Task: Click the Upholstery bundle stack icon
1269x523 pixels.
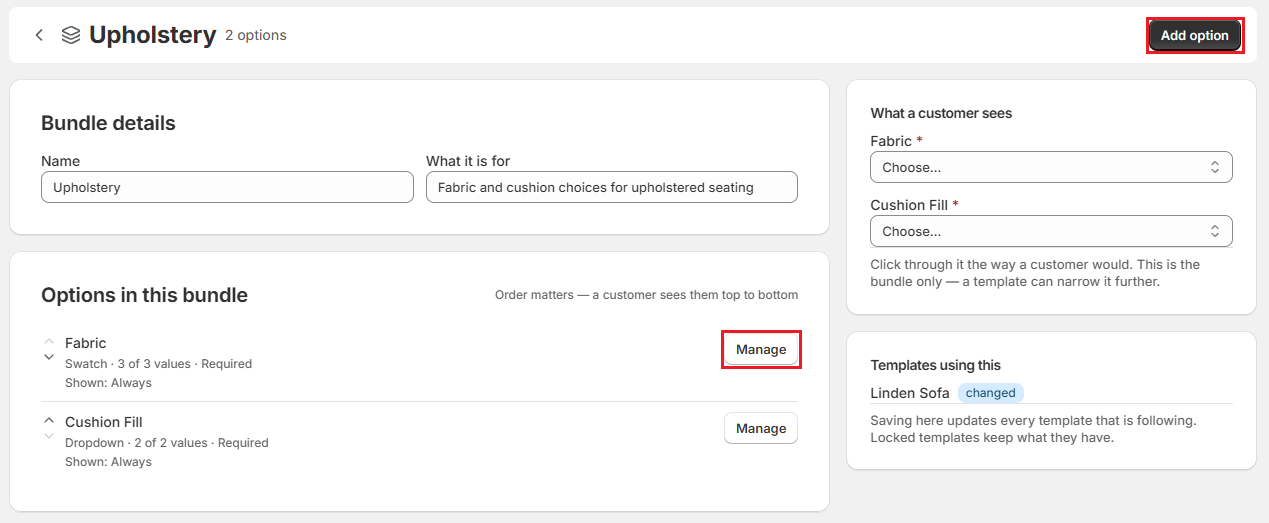Action: [x=70, y=35]
